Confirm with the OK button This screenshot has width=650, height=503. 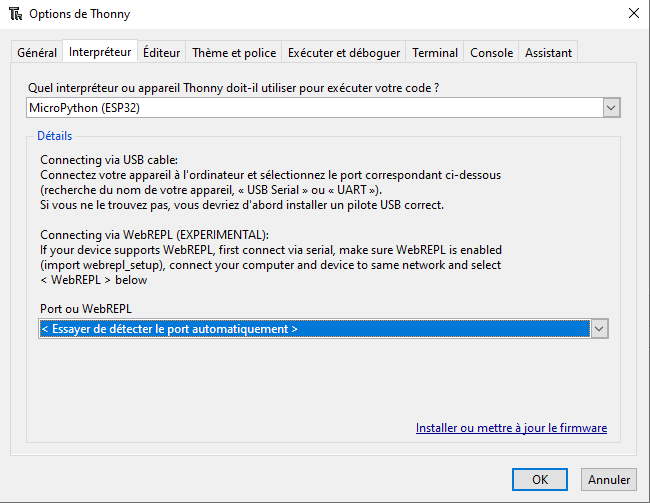(540, 479)
